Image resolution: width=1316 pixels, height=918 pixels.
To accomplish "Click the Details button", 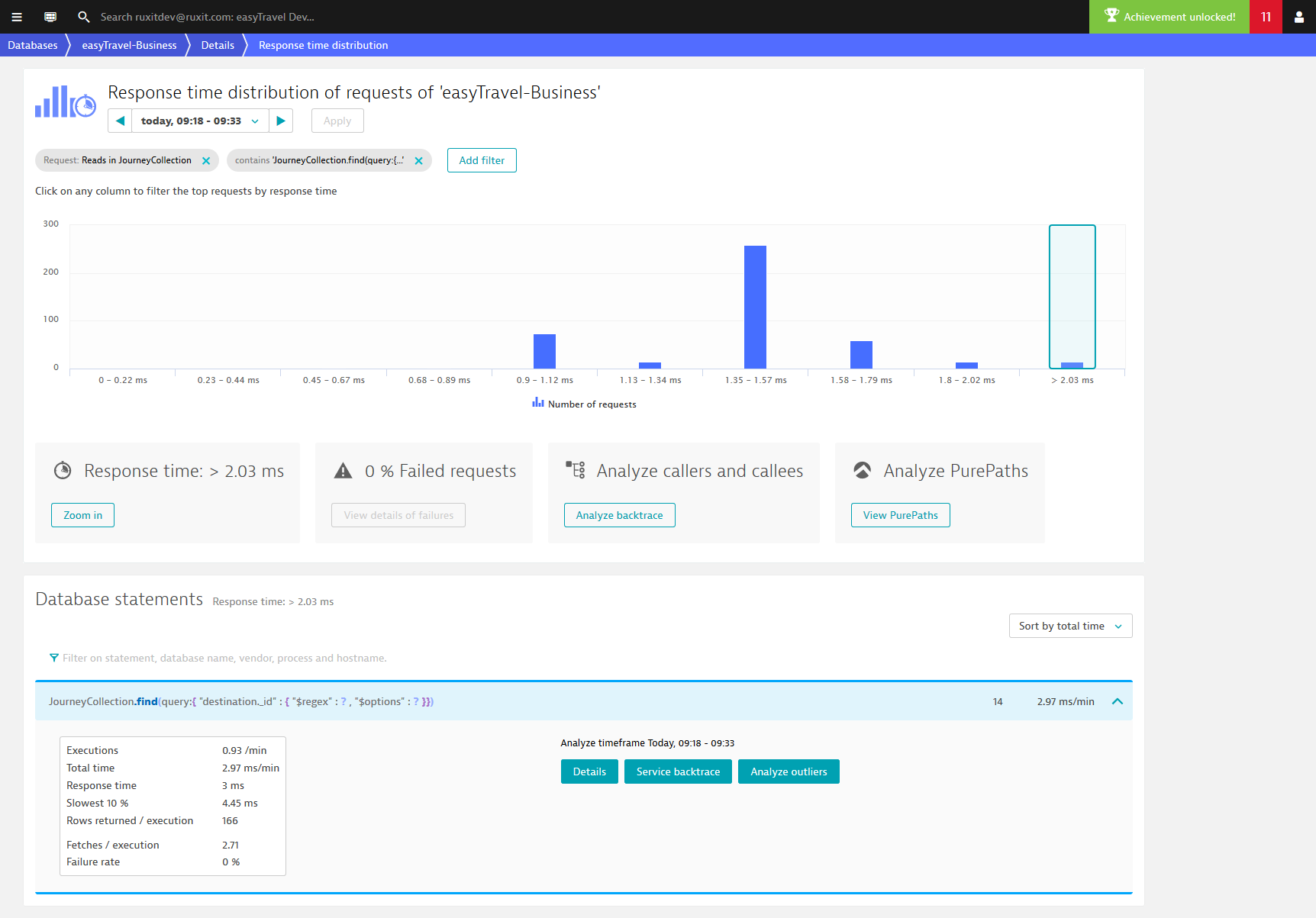I will point(589,771).
